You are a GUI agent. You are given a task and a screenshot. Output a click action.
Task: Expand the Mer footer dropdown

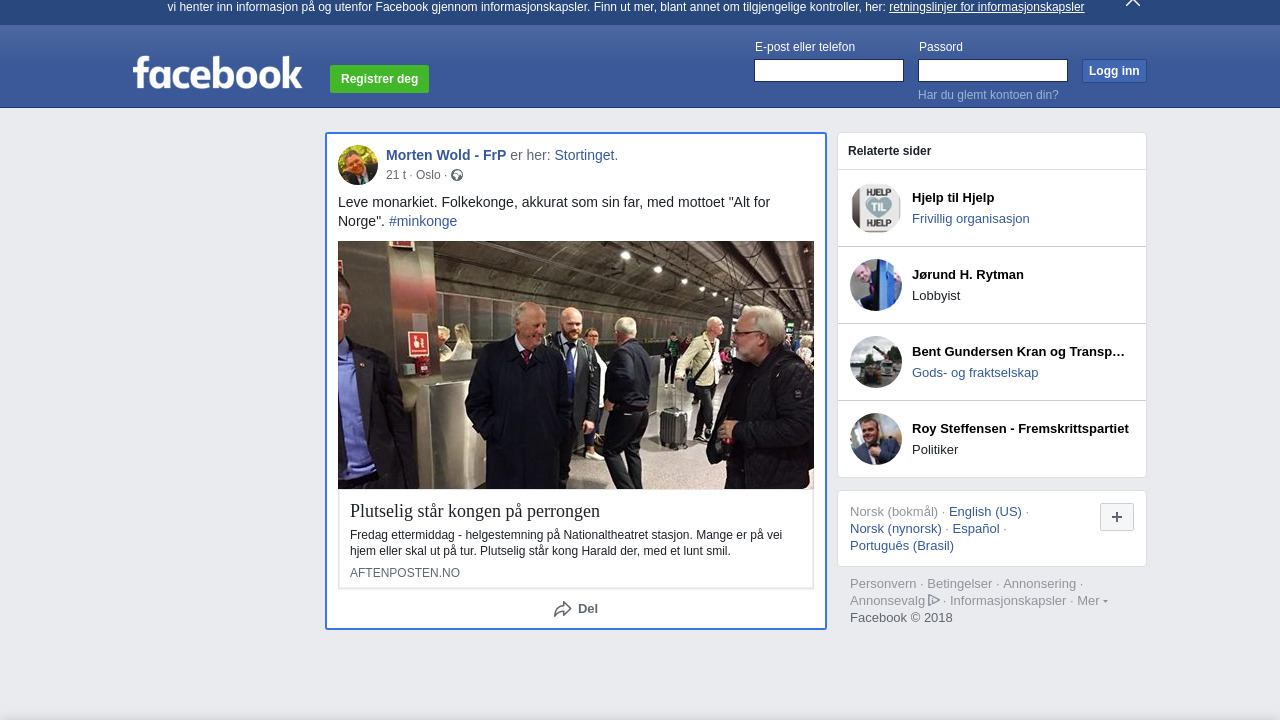[x=1092, y=600]
